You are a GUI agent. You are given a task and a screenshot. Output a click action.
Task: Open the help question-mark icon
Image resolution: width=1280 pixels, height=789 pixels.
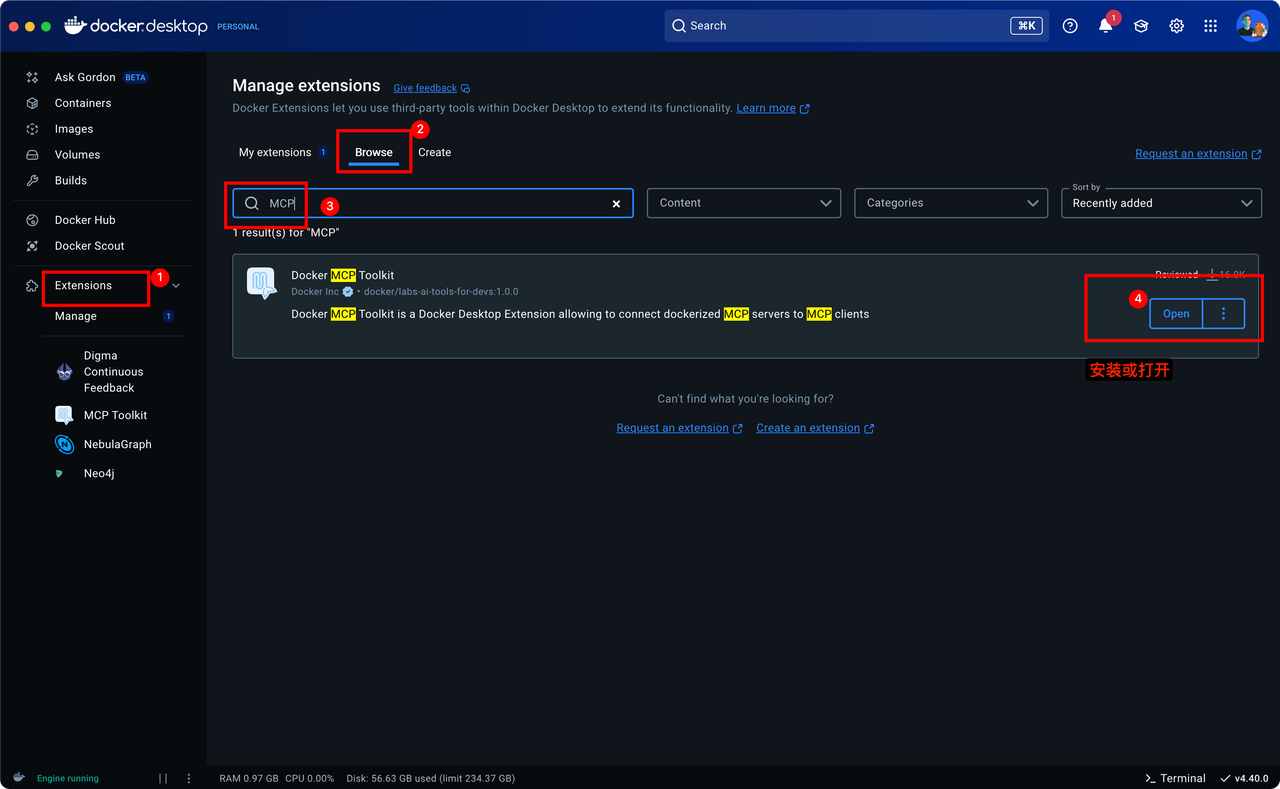[1070, 26]
